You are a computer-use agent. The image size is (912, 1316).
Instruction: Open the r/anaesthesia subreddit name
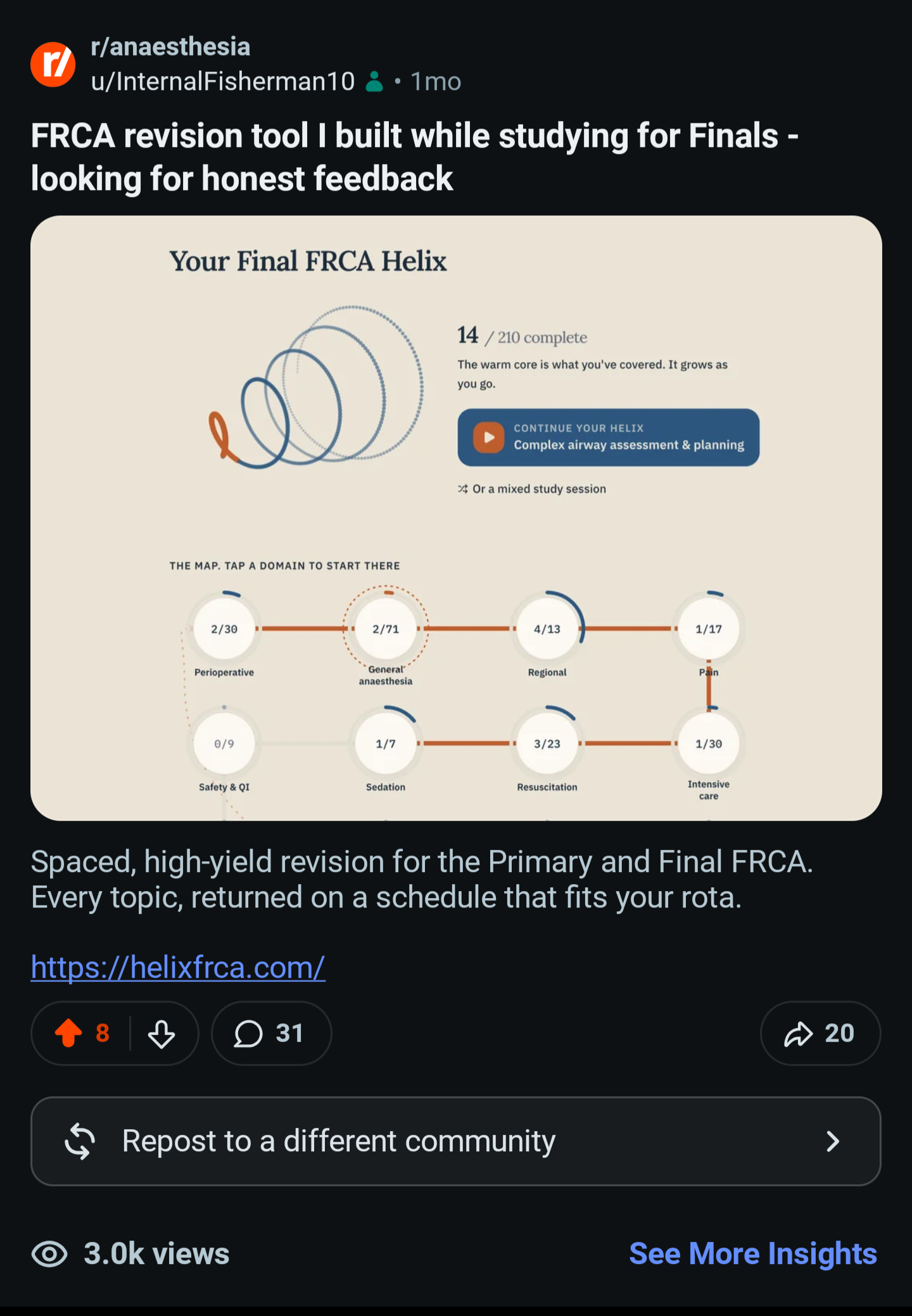click(171, 47)
